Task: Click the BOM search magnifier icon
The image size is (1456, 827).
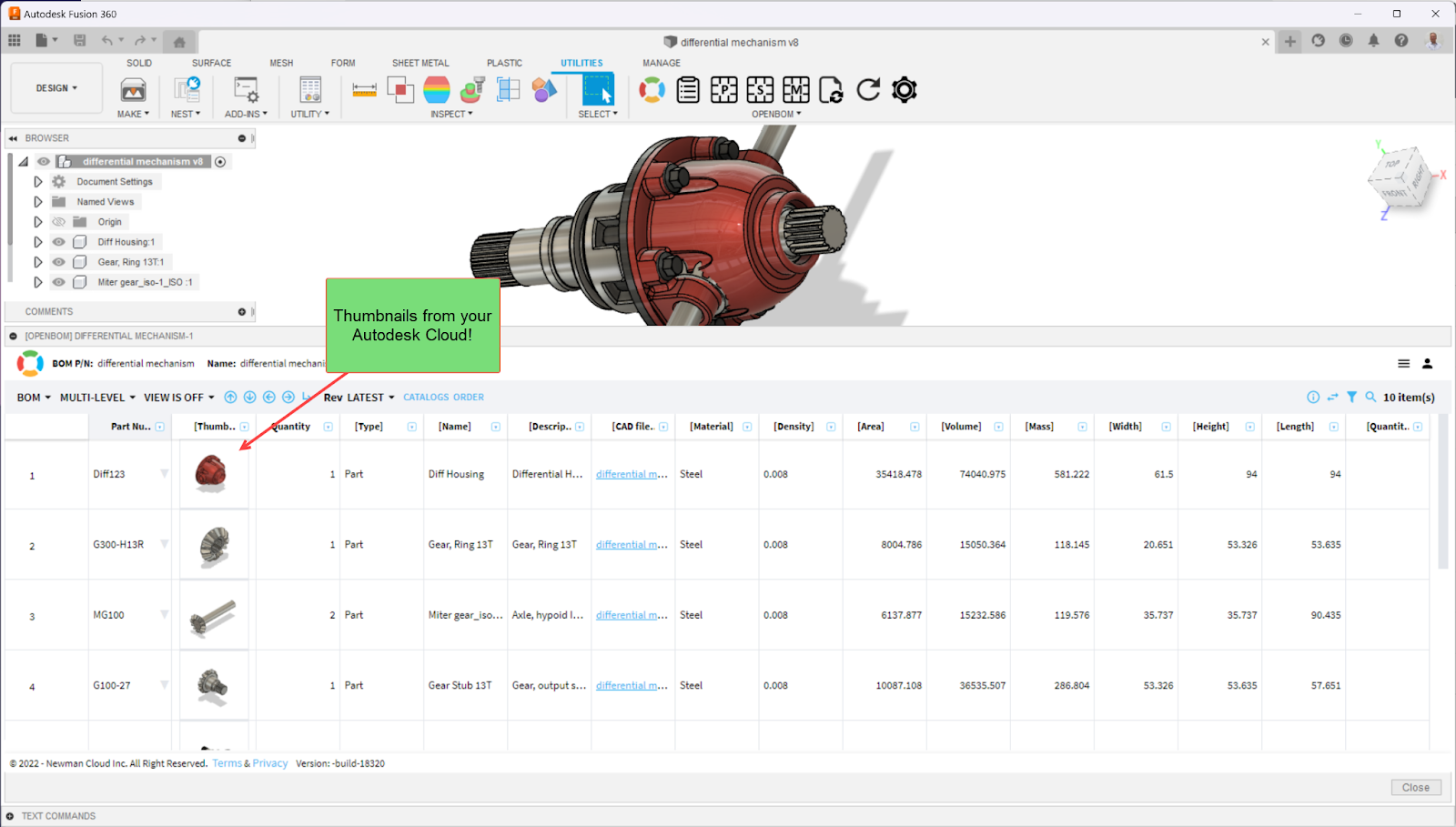Action: pyautogui.click(x=1370, y=397)
